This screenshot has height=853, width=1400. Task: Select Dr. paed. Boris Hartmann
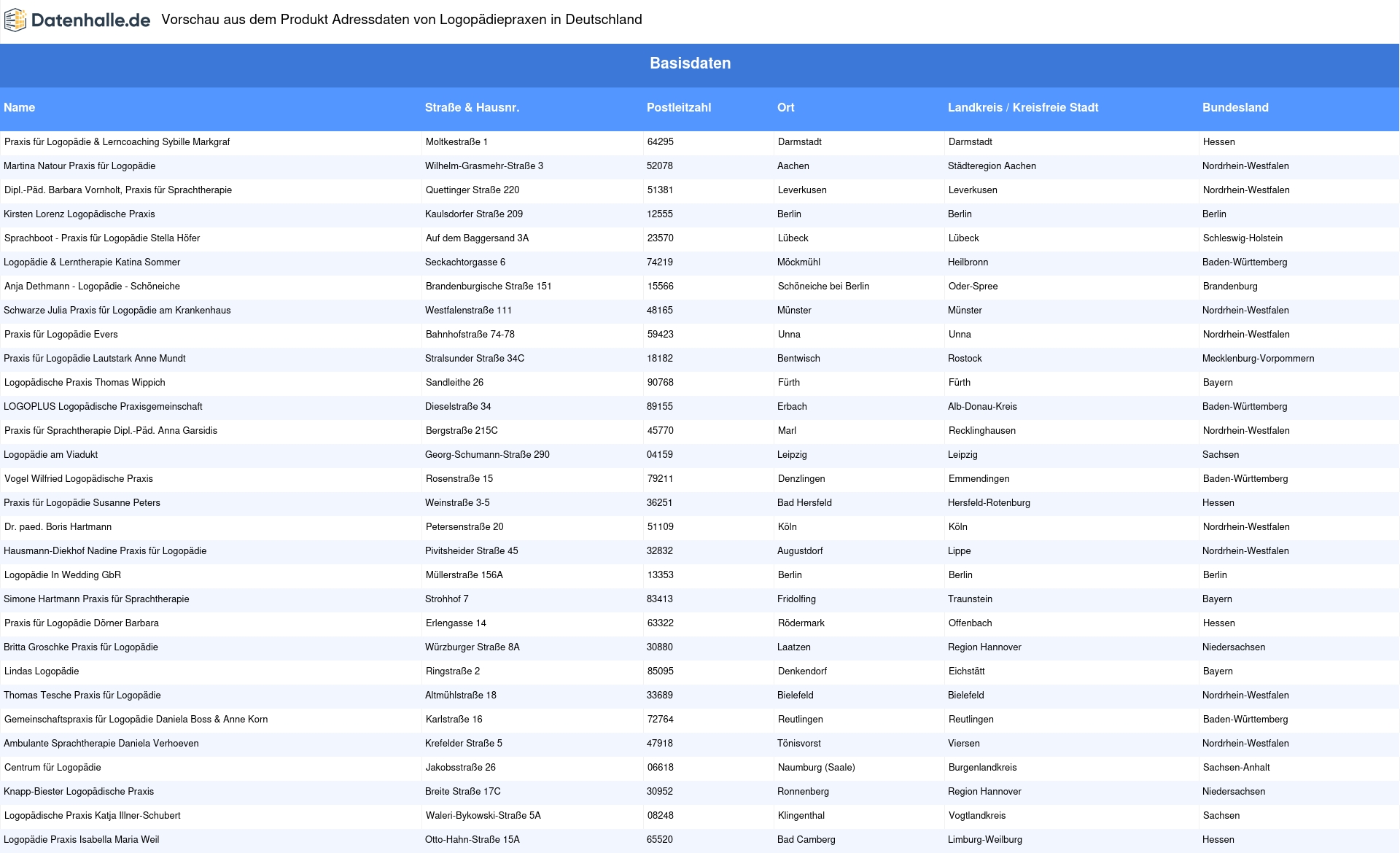(58, 527)
